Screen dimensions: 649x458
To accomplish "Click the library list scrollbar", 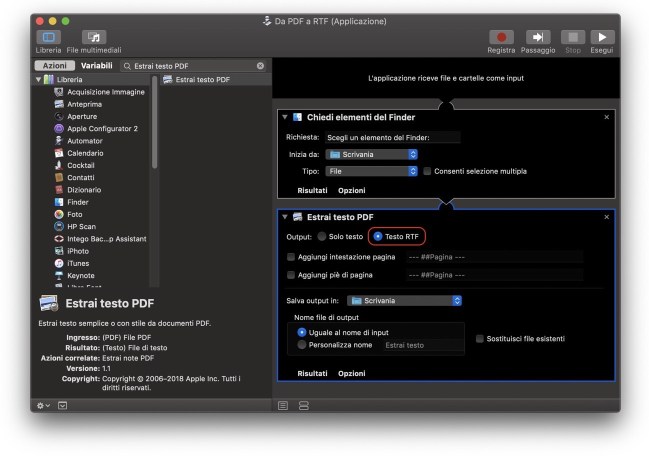I will (x=154, y=122).
